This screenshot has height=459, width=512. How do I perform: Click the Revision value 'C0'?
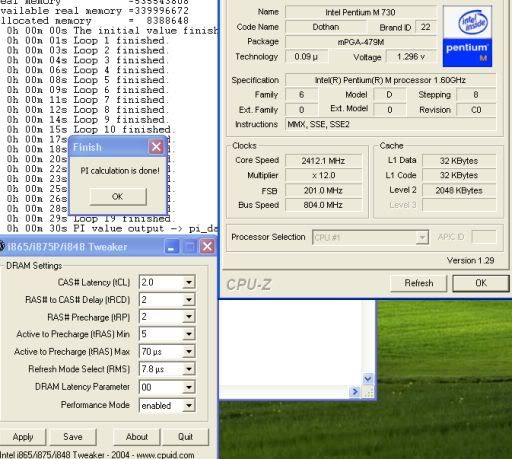[476, 110]
